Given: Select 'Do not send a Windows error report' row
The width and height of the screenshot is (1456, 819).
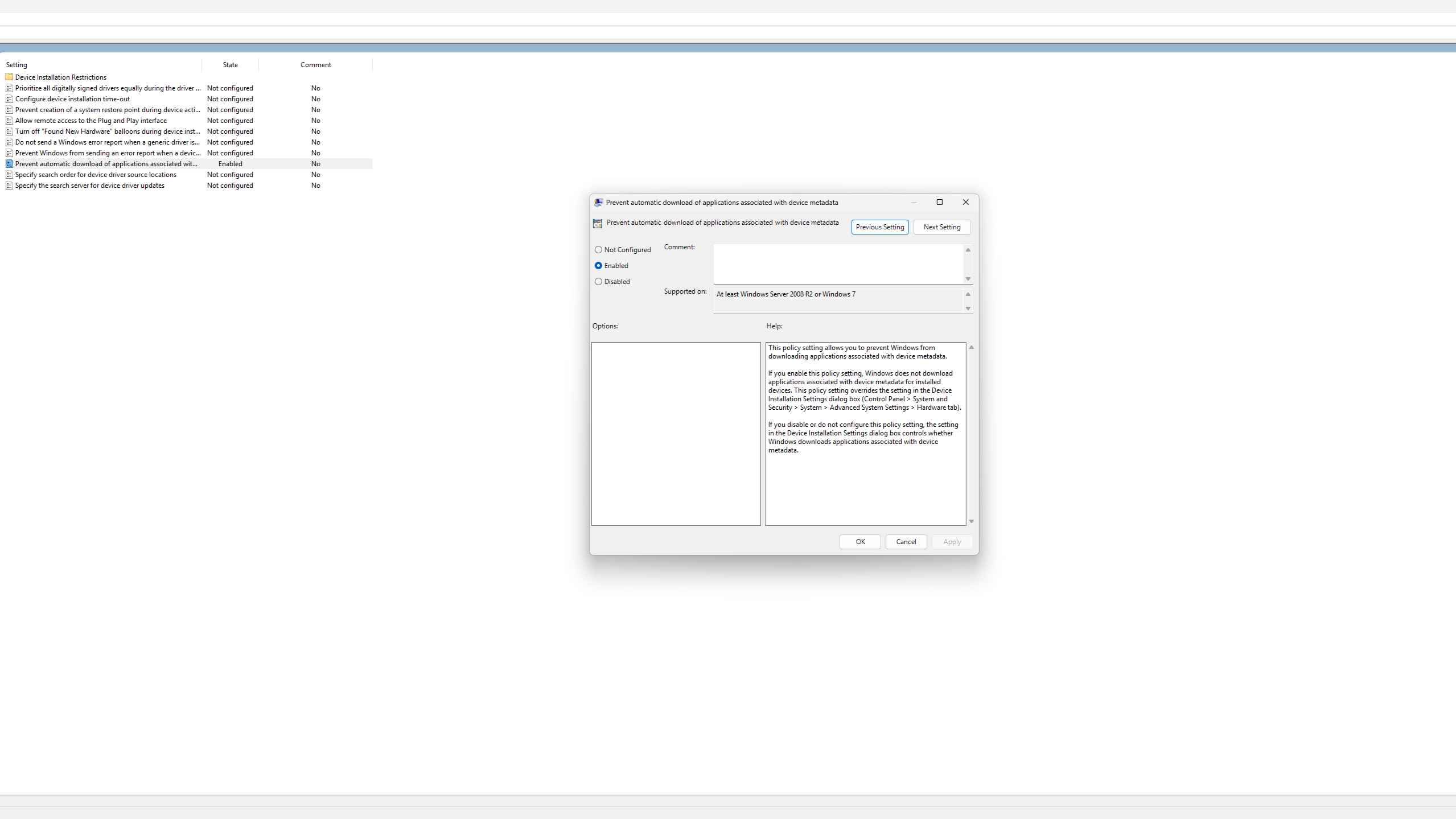Looking at the screenshot, I should point(188,142).
